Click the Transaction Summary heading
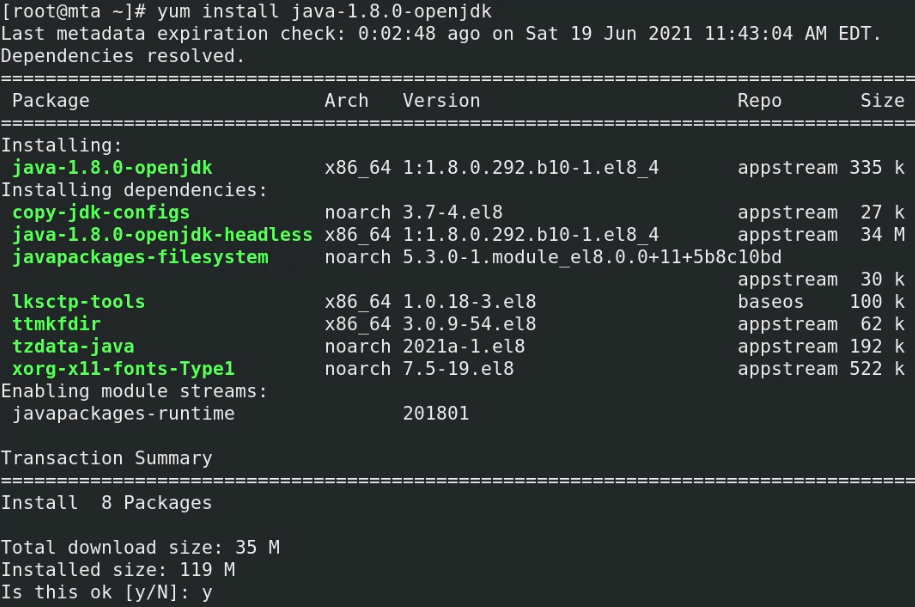 tap(107, 459)
